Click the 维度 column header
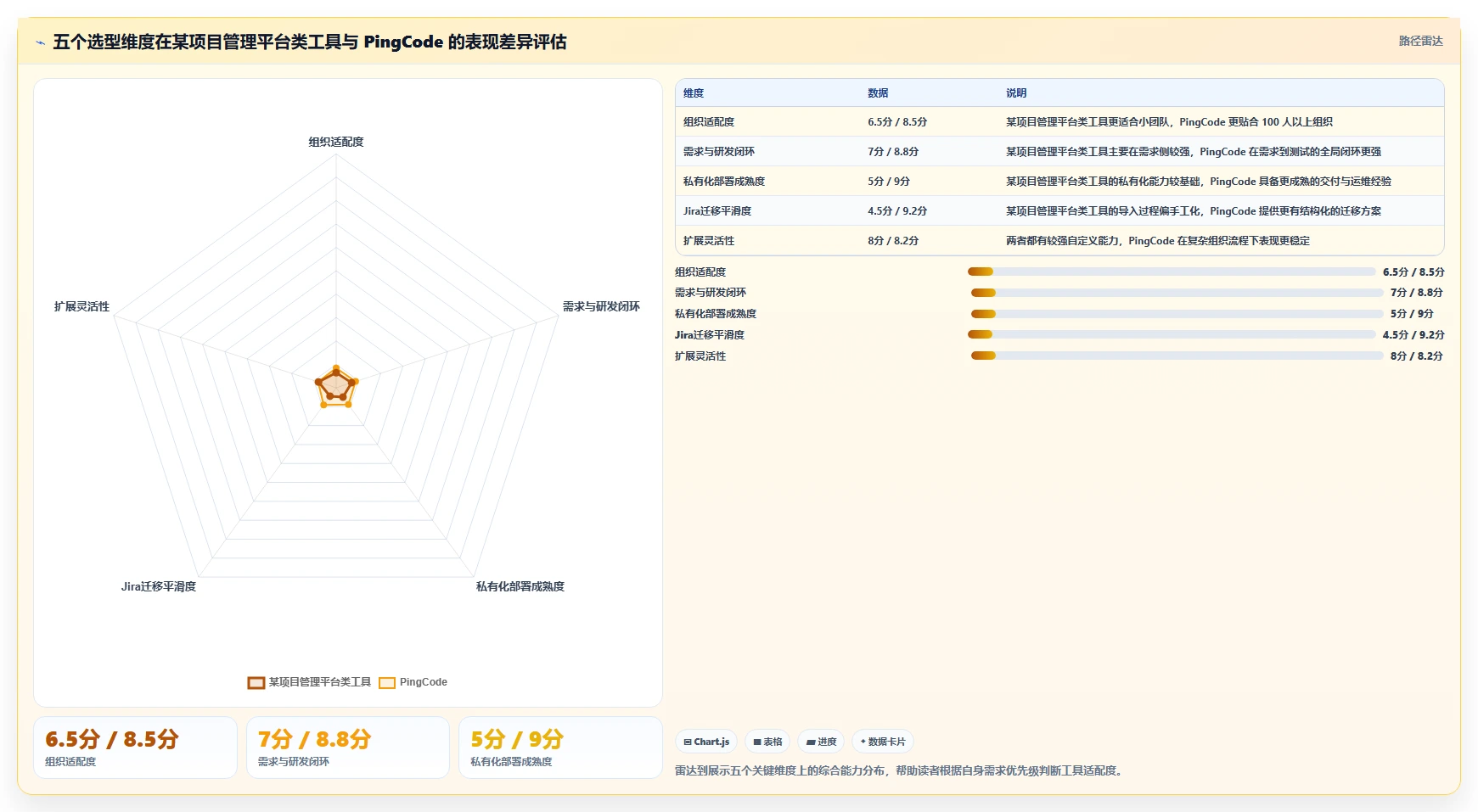Screen dimensions: 1478x812 point(694,93)
